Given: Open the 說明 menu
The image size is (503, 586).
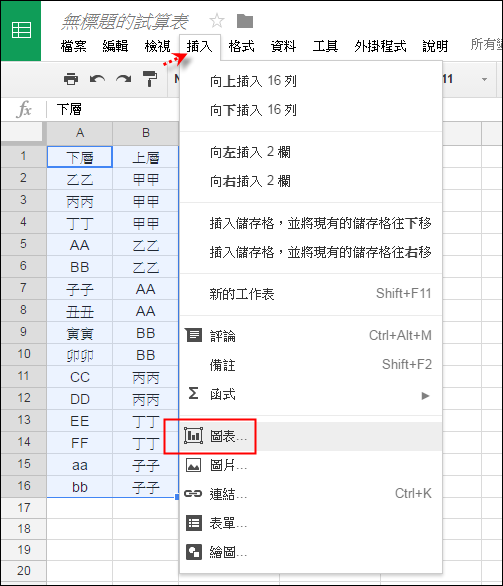Looking at the screenshot, I should coord(435,46).
